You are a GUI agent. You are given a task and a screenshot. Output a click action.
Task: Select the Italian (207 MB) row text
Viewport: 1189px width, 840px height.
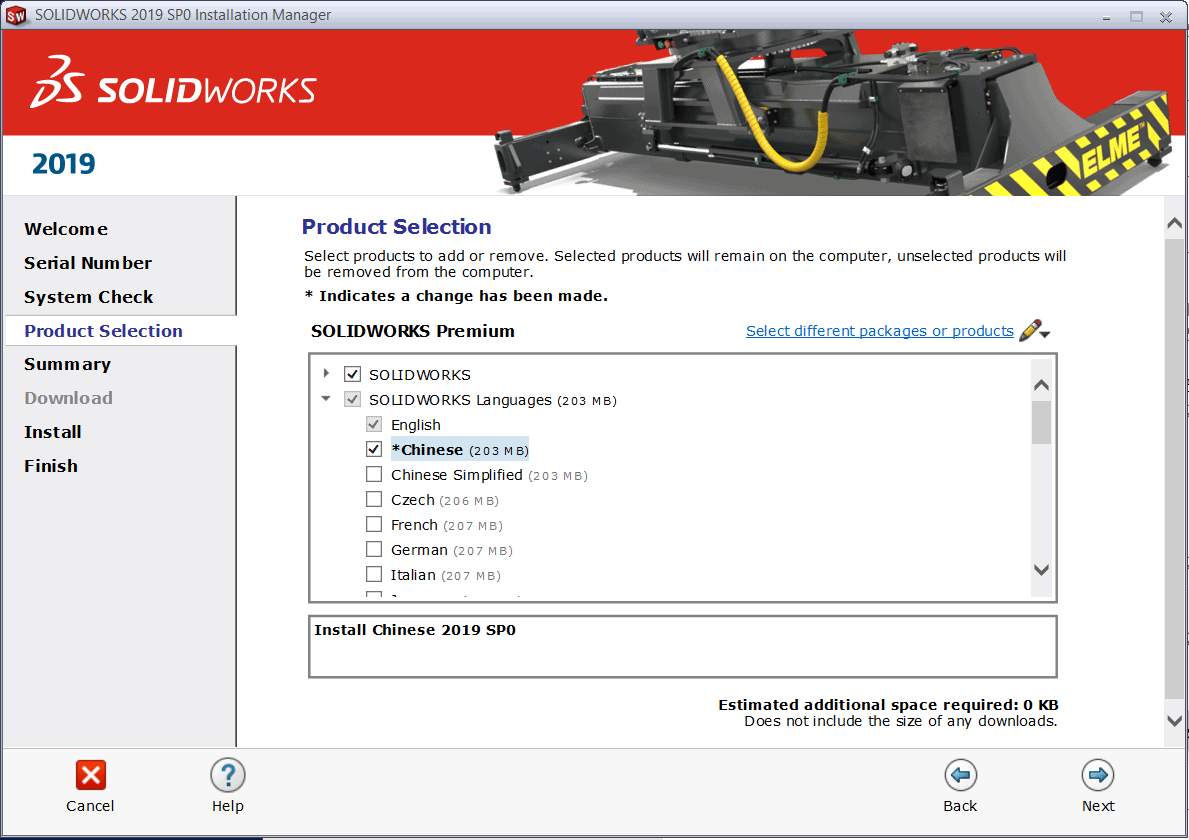[x=446, y=575]
